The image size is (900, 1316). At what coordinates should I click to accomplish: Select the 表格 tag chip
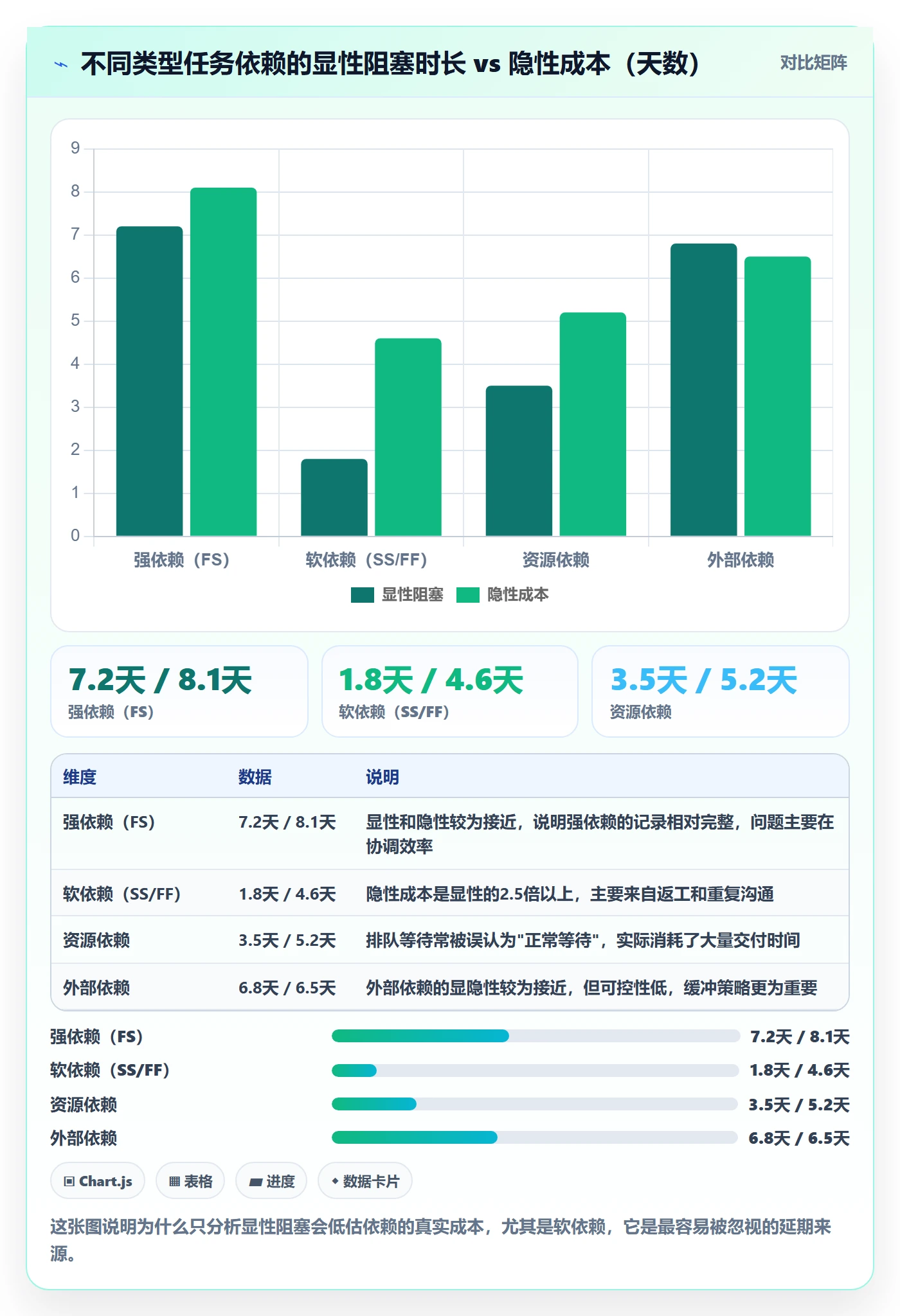click(190, 1181)
